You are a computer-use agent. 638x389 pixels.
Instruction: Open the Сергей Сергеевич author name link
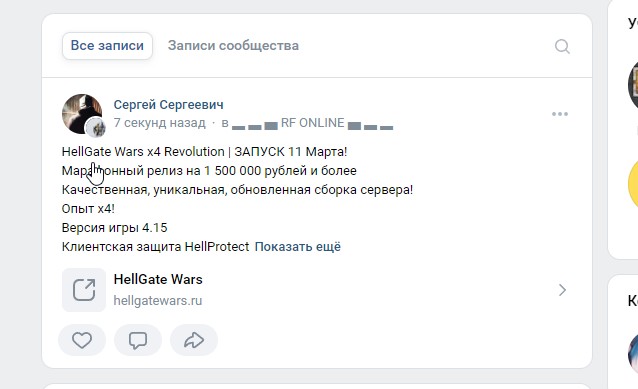click(168, 105)
